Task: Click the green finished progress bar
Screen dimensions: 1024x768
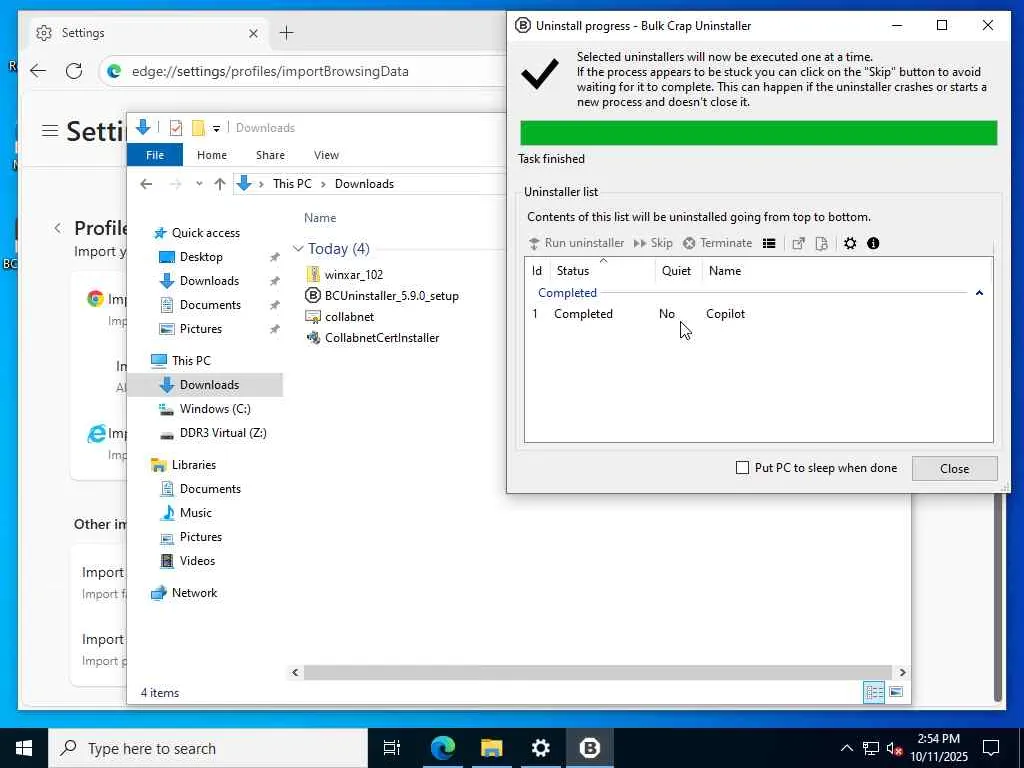Action: click(x=758, y=133)
